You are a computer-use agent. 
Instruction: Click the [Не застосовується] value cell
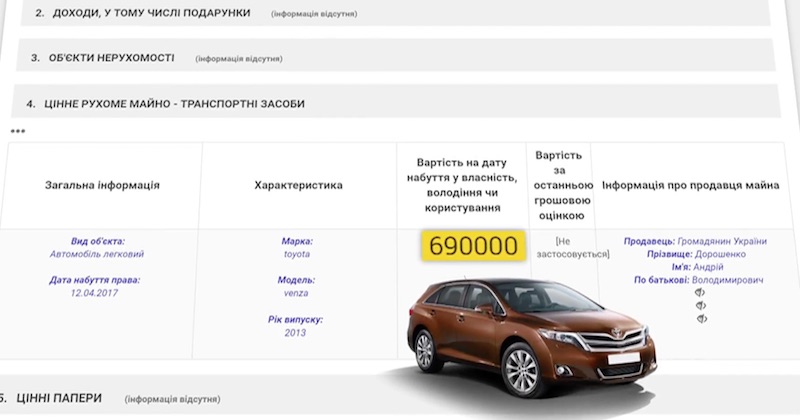coord(571,248)
